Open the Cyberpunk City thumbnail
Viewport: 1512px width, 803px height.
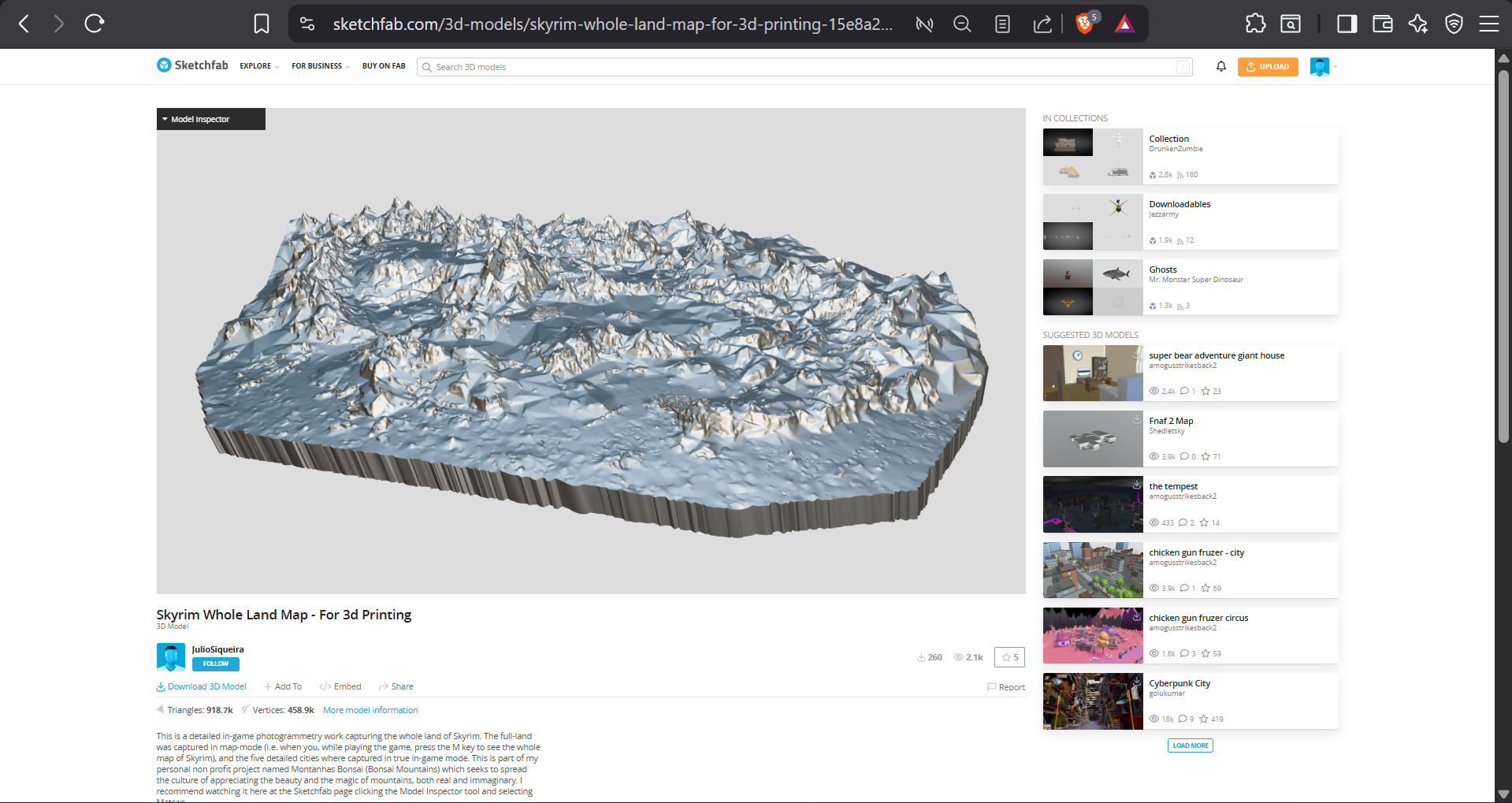coord(1093,701)
